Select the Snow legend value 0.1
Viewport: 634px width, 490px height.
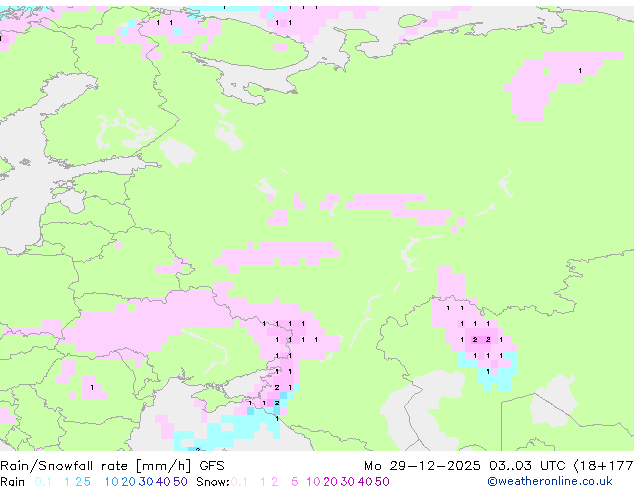[239, 482]
